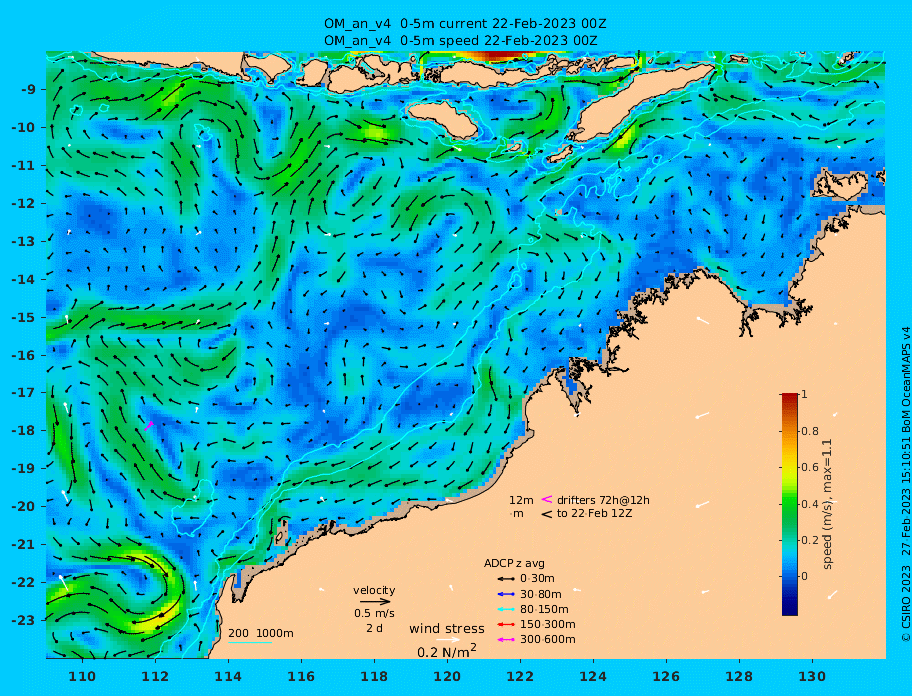Screen dimensions: 912x696
Task: Click the longitude axis label '110'
Action: pyautogui.click(x=82, y=676)
